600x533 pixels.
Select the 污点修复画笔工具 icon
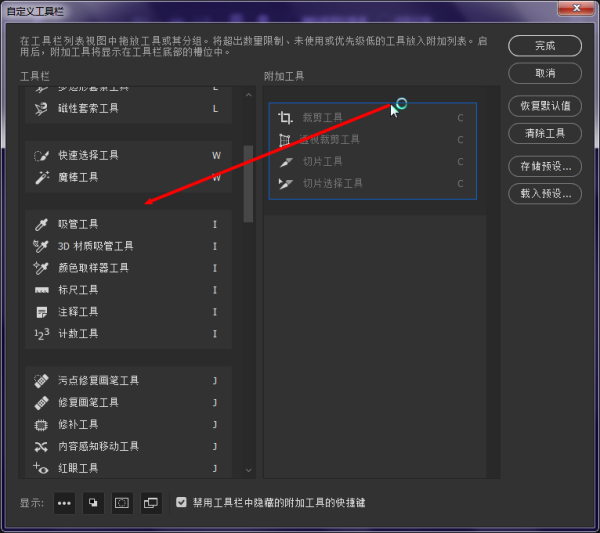(x=41, y=381)
